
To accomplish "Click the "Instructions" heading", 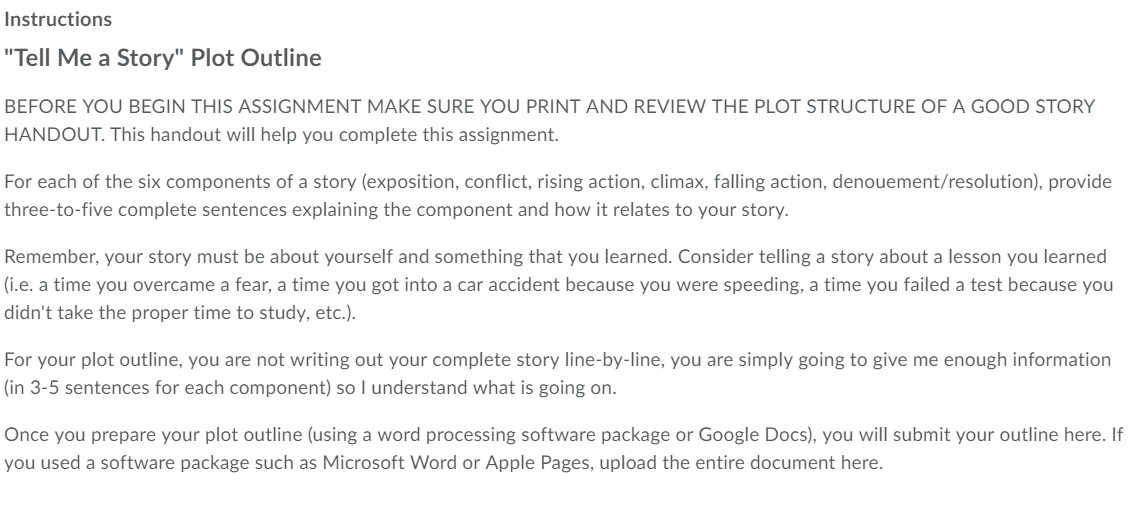I will coord(58,20).
